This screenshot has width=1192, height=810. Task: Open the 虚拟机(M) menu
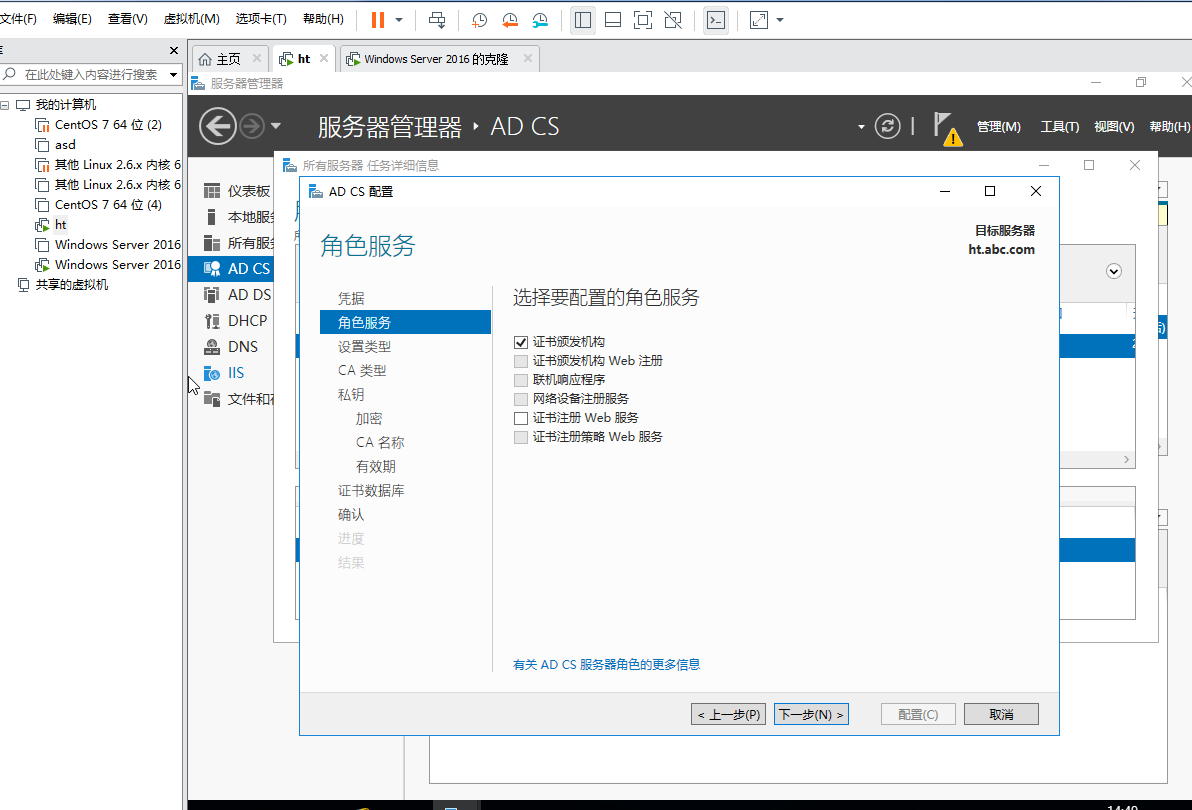[192, 19]
